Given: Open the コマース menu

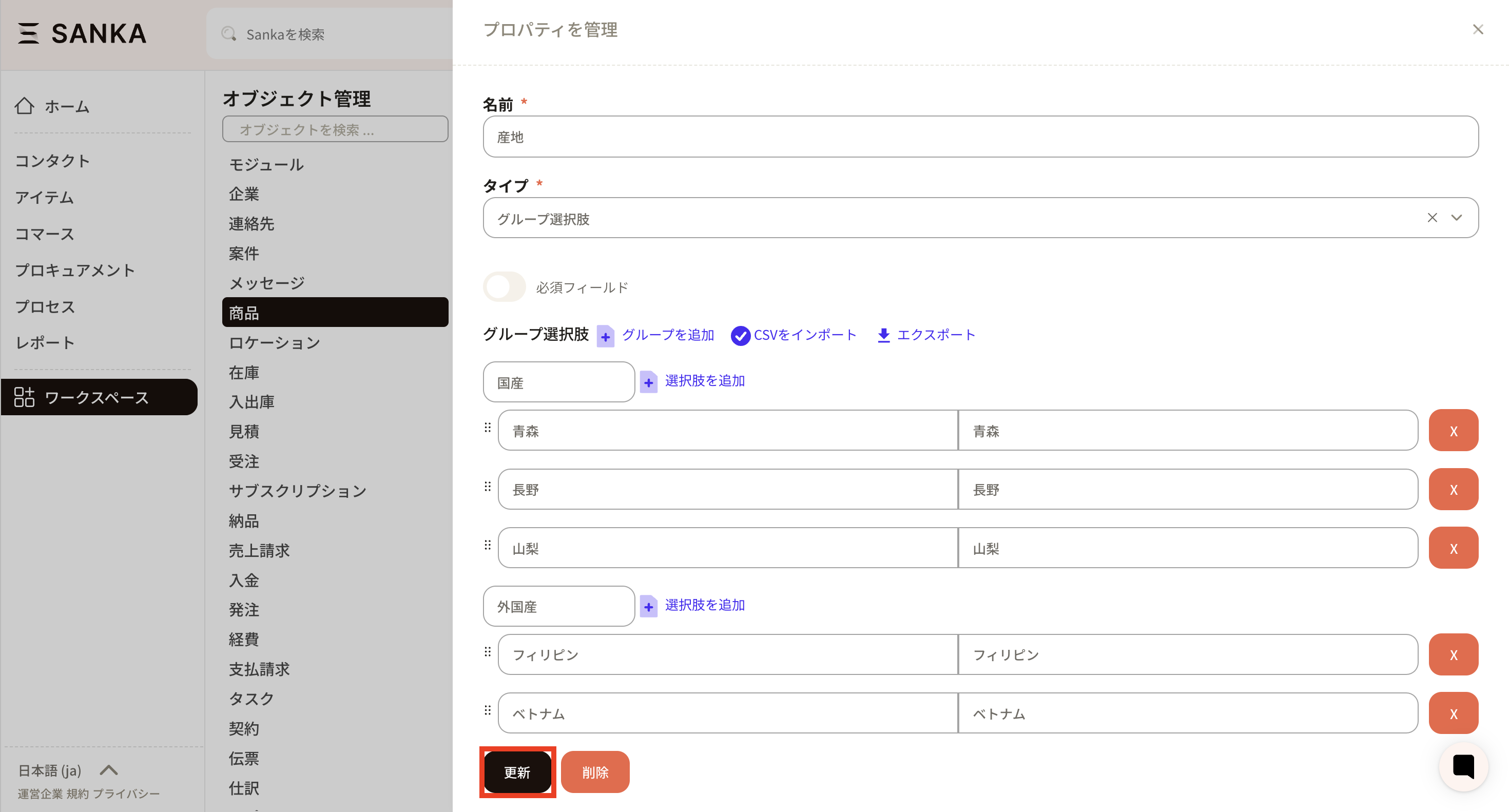Looking at the screenshot, I should tap(45, 234).
